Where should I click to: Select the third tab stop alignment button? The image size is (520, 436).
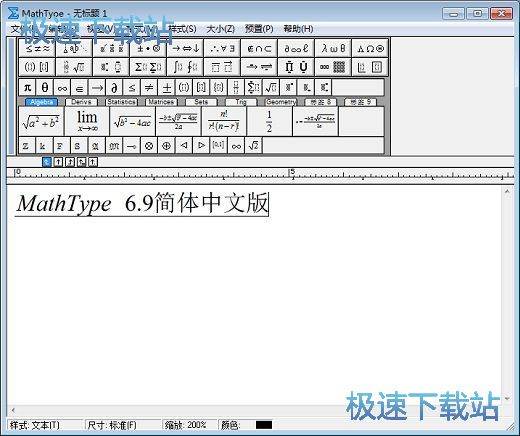tap(70, 162)
